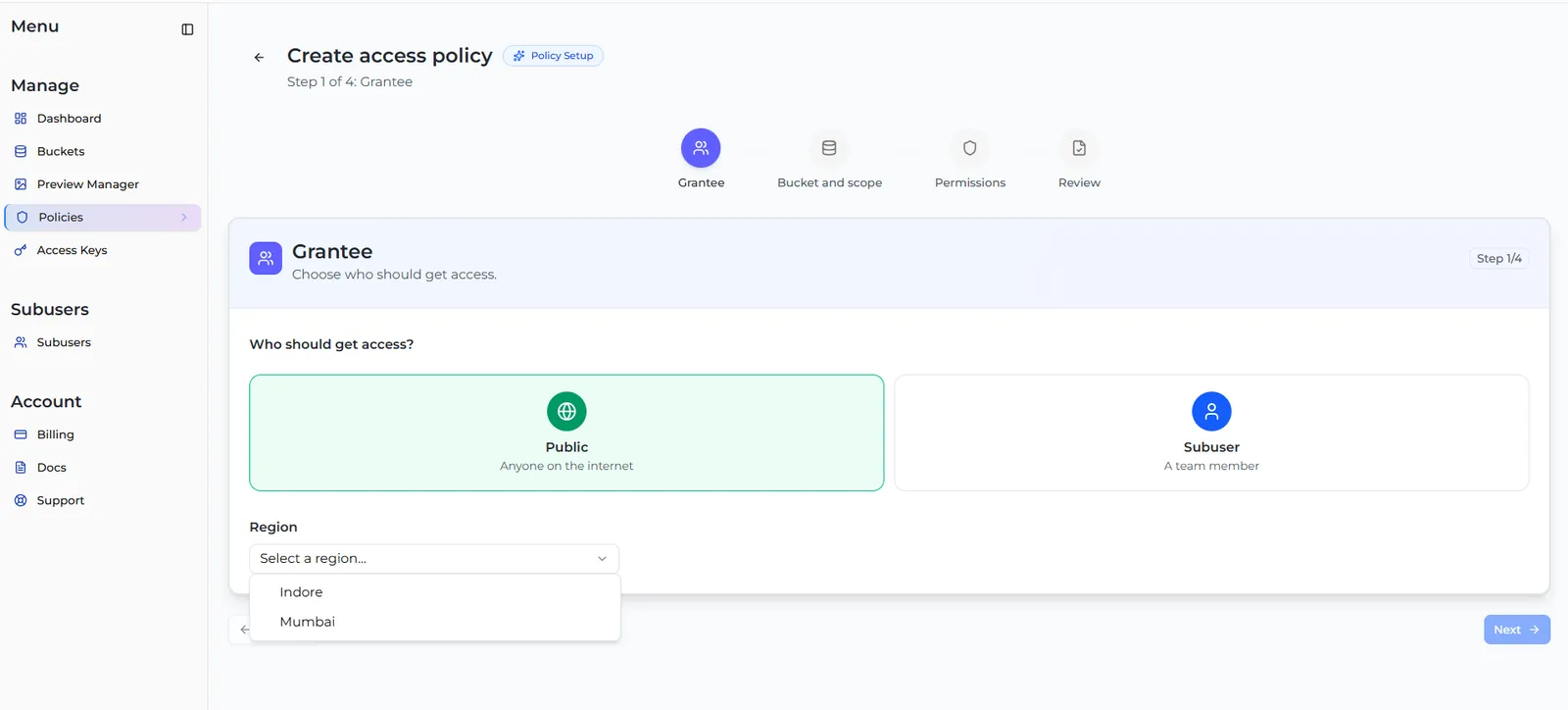Image resolution: width=1568 pixels, height=710 pixels.
Task: Click the Next button
Action: 1516,630
